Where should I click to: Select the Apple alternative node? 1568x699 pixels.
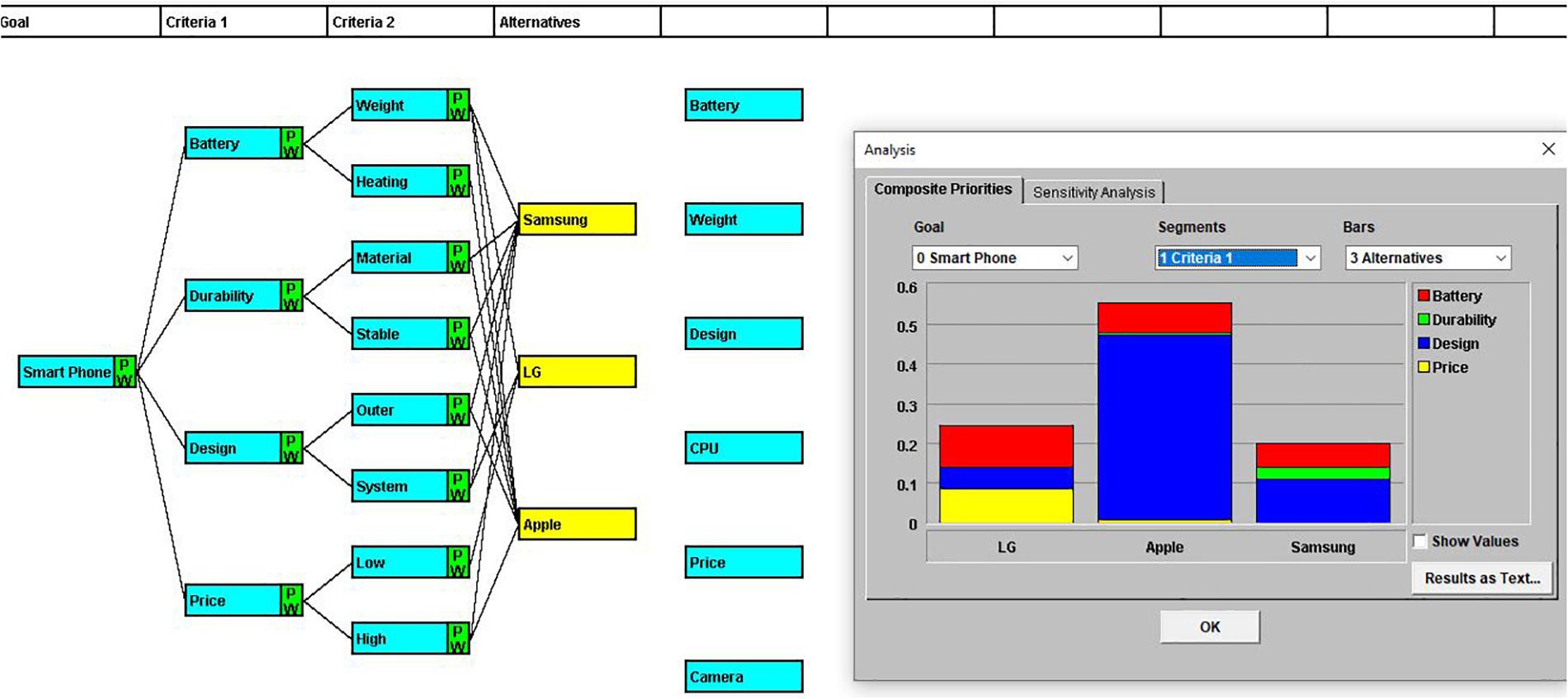577,524
